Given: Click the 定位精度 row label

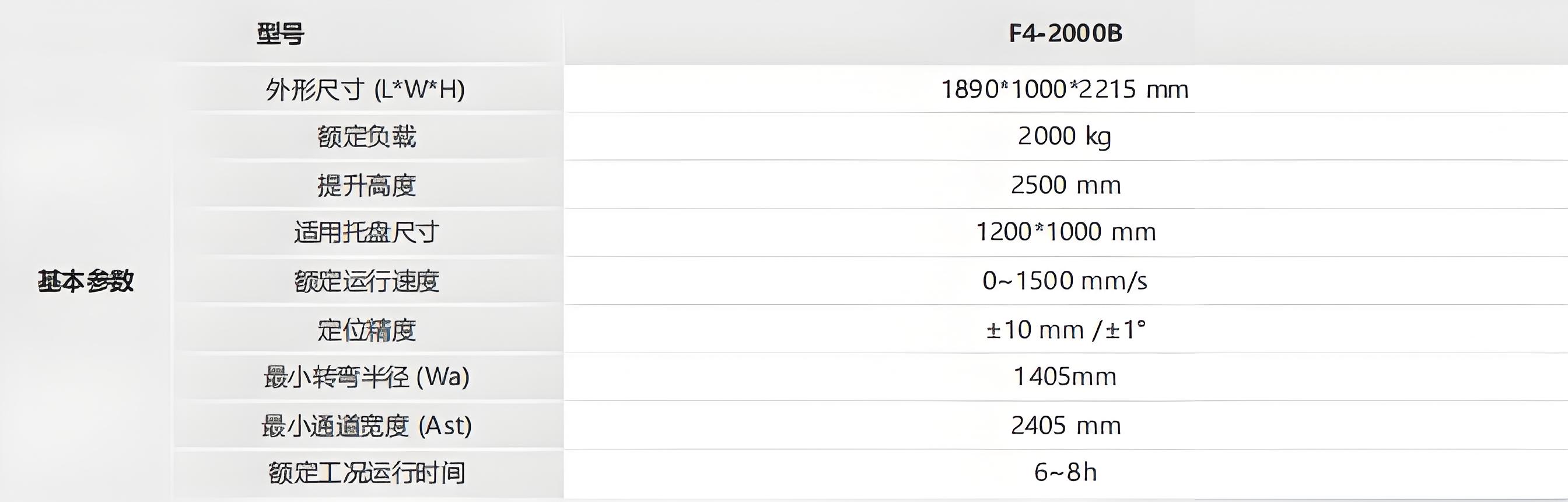Looking at the screenshot, I should [366, 330].
